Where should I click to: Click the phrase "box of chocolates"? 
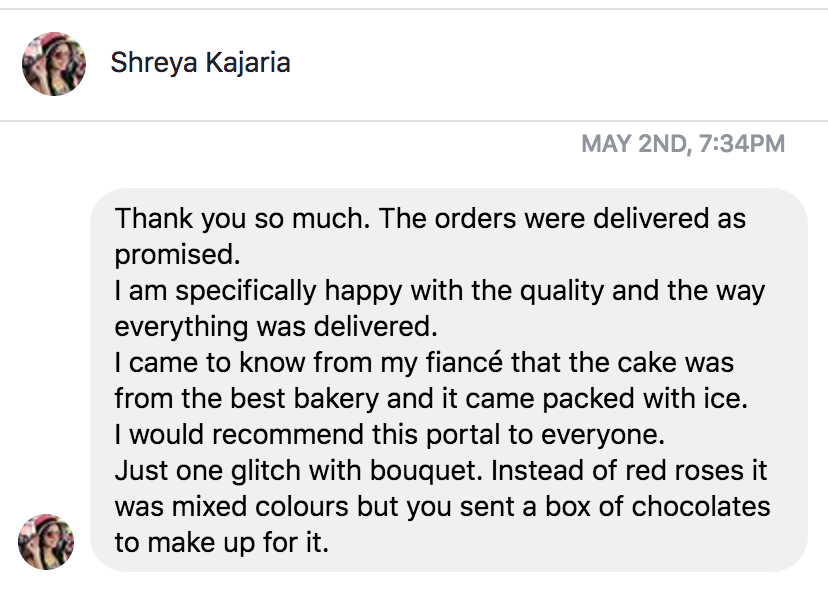(x=653, y=507)
